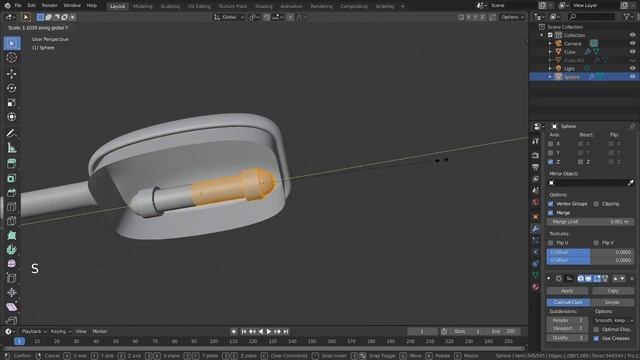Open the Material properties tab
The height and width of the screenshot is (360, 640).
[x=536, y=287]
